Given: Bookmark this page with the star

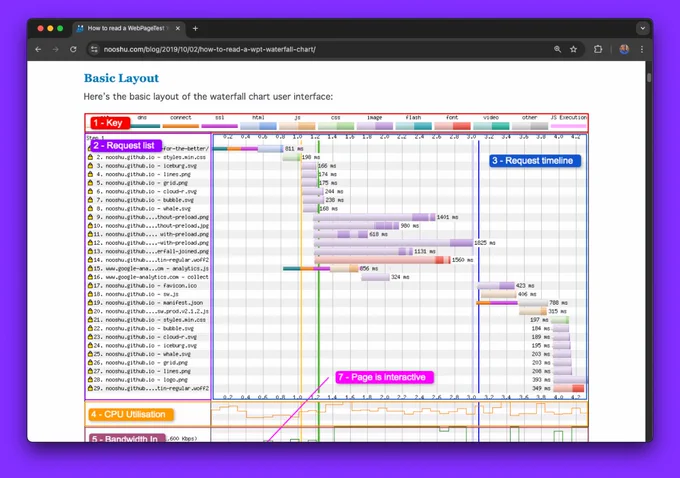Looking at the screenshot, I should click(573, 49).
